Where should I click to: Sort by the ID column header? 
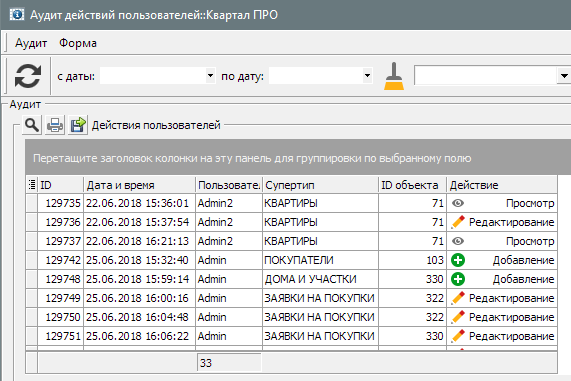point(60,185)
